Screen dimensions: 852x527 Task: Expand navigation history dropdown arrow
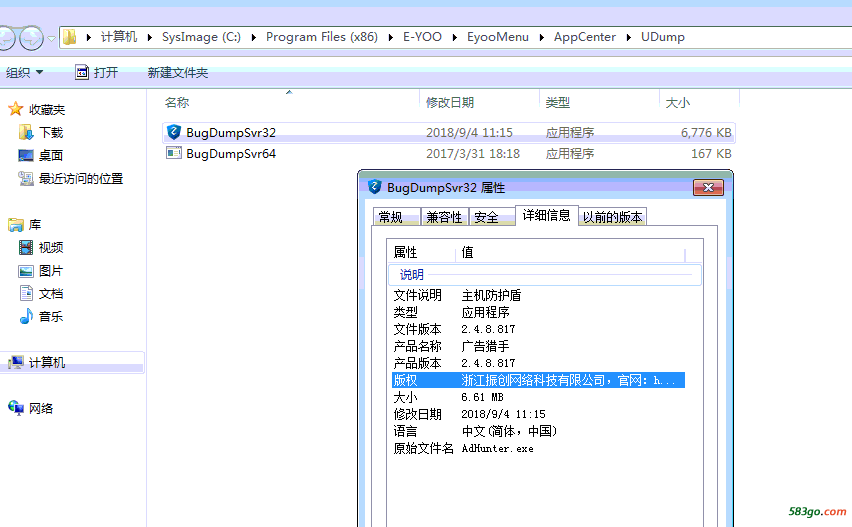tap(51, 38)
